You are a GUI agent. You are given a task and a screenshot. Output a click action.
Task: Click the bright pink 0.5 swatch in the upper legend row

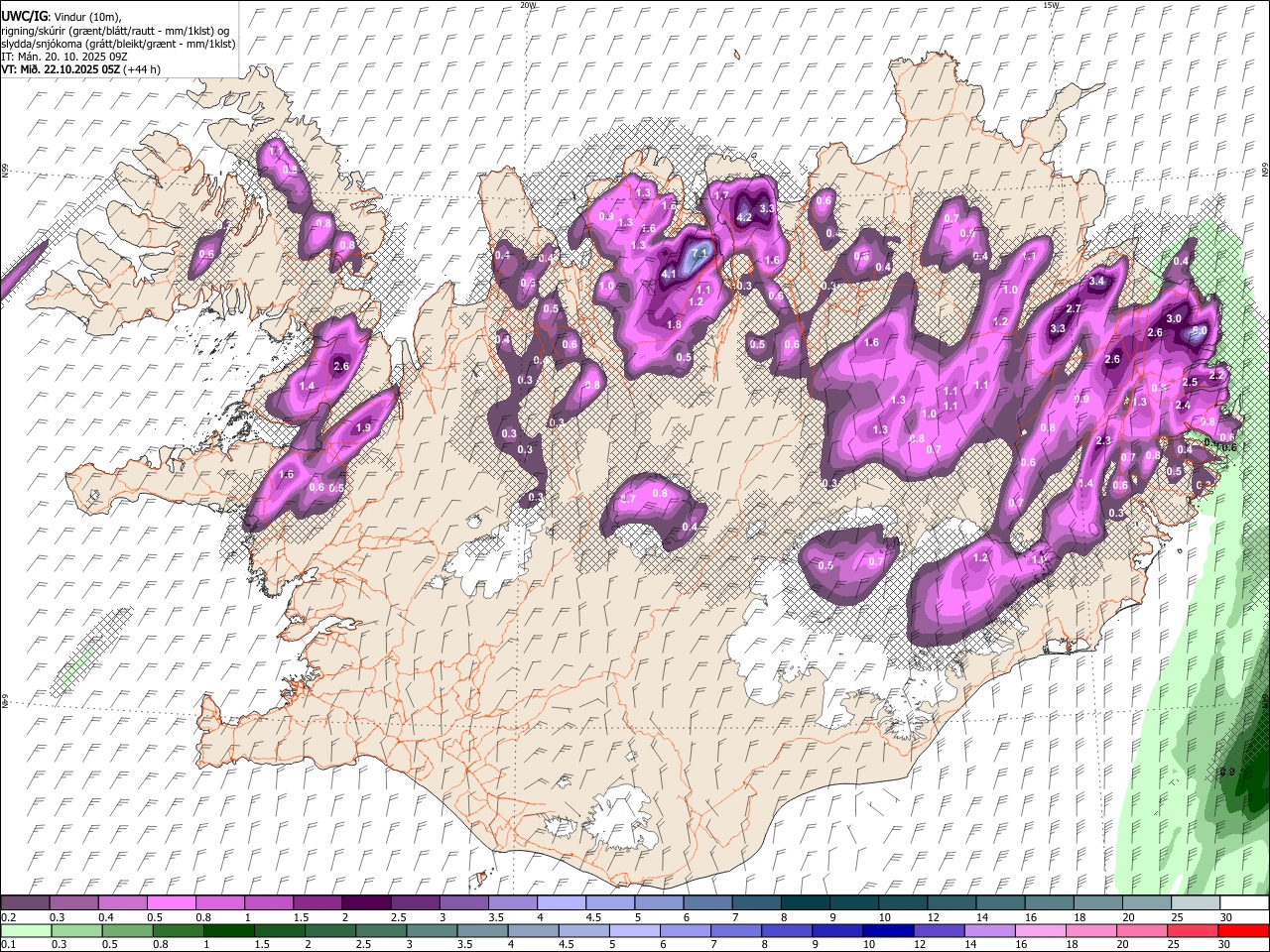click(x=171, y=903)
